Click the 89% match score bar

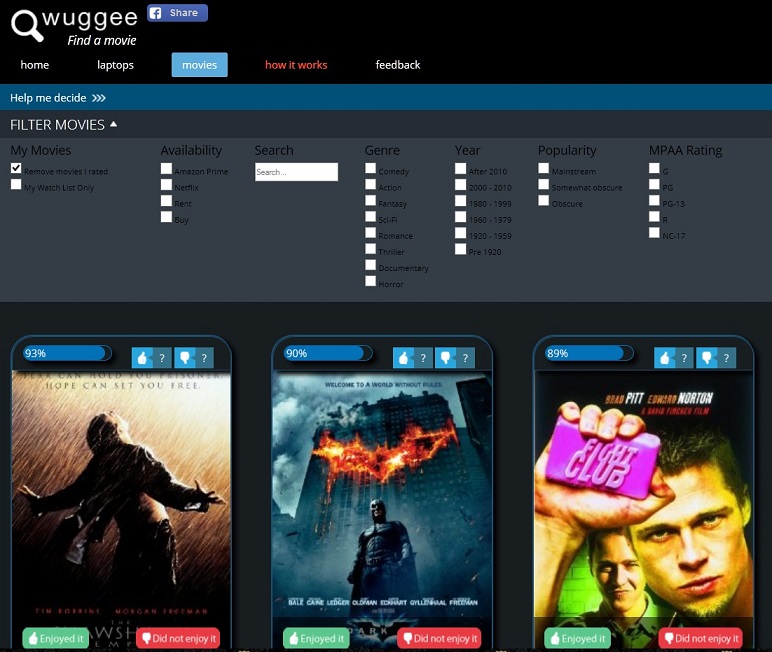pos(589,353)
